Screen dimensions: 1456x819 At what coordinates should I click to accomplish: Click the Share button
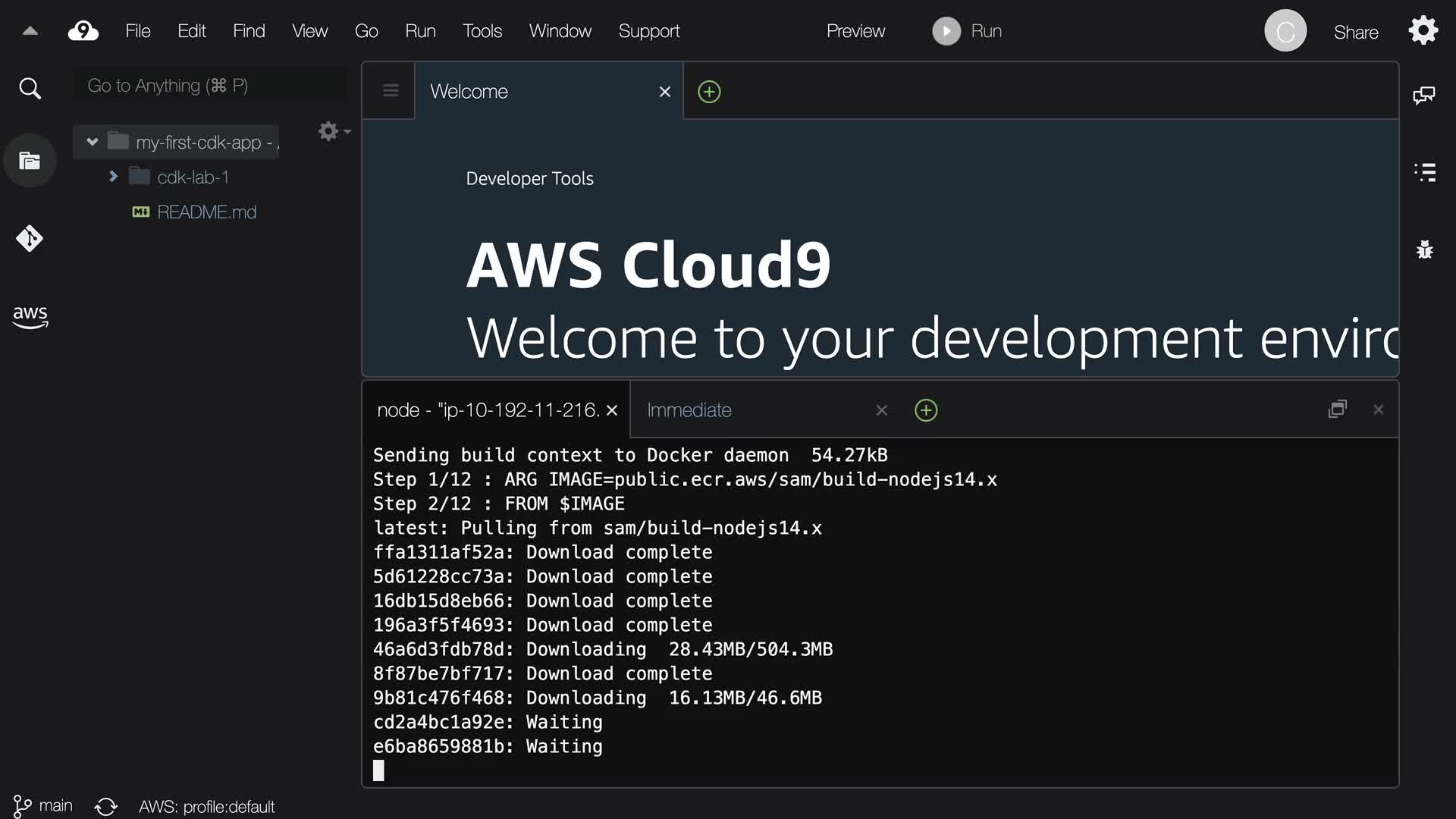[x=1356, y=32]
